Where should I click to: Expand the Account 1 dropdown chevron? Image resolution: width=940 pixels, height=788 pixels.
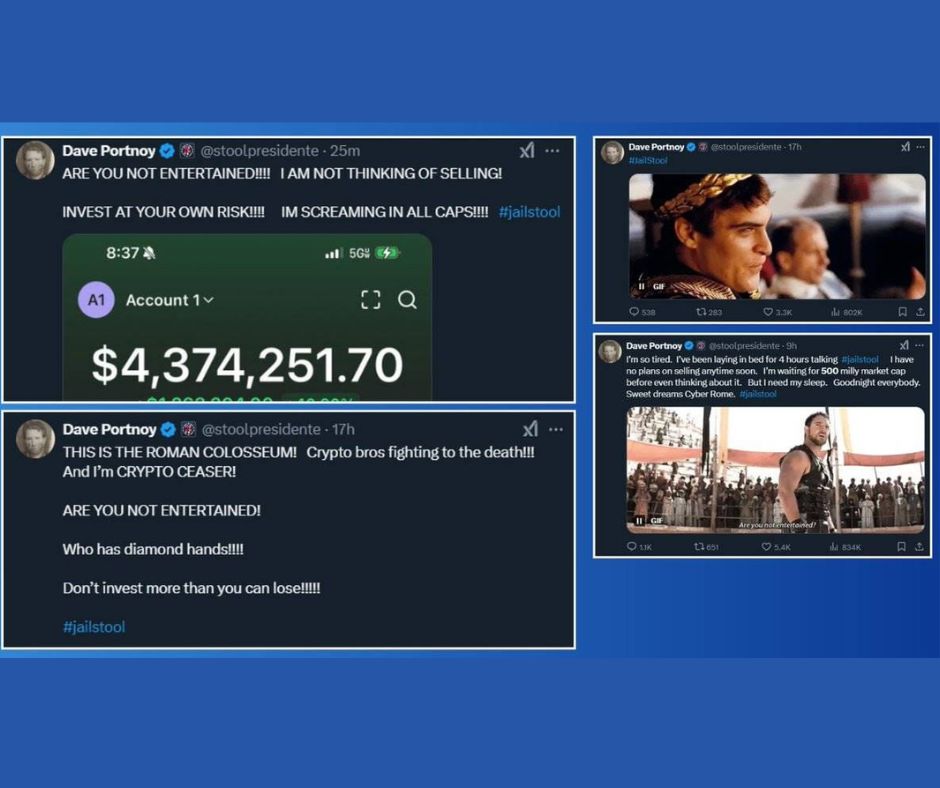208,300
